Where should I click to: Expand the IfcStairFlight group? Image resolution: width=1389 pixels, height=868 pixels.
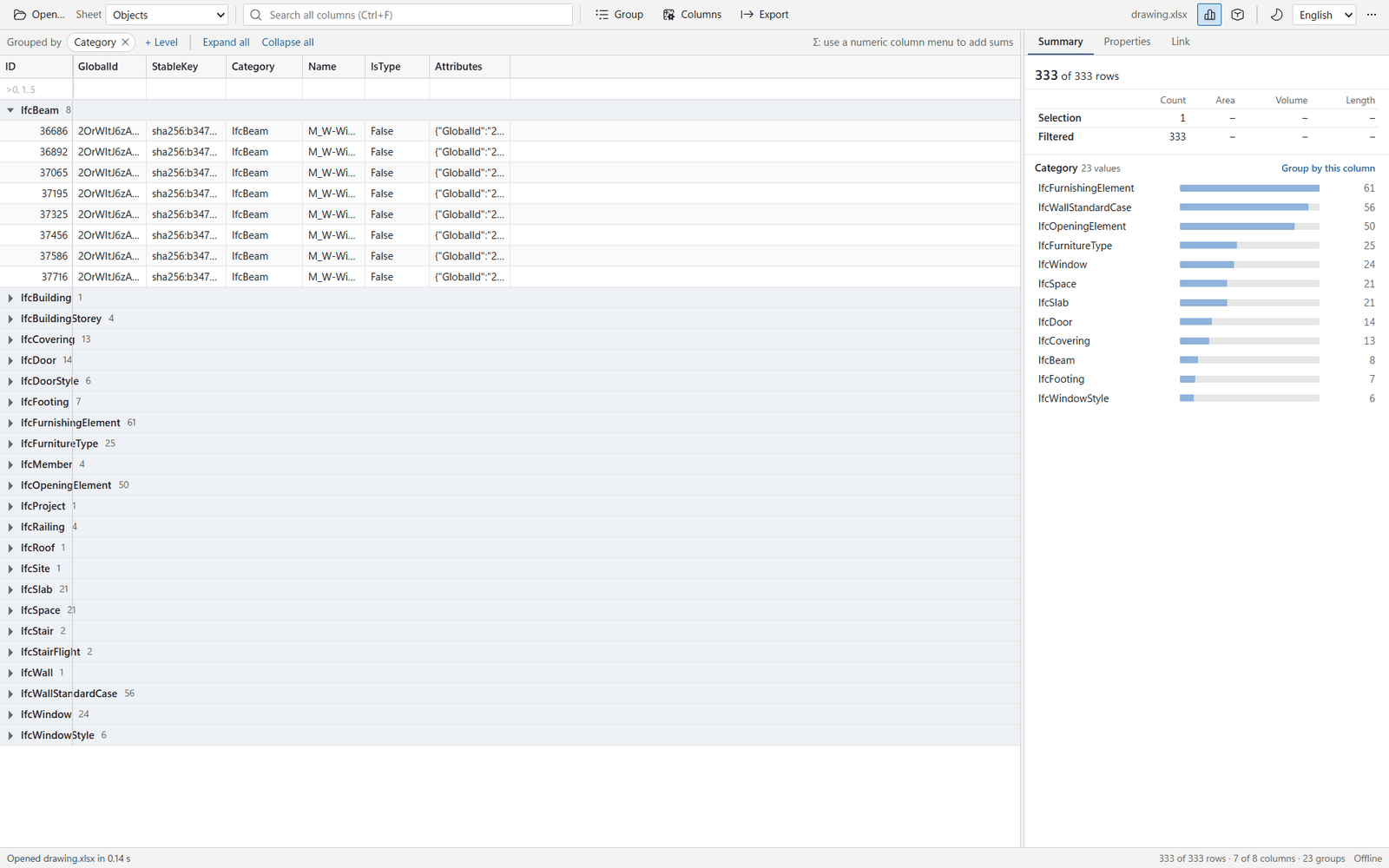(x=10, y=652)
